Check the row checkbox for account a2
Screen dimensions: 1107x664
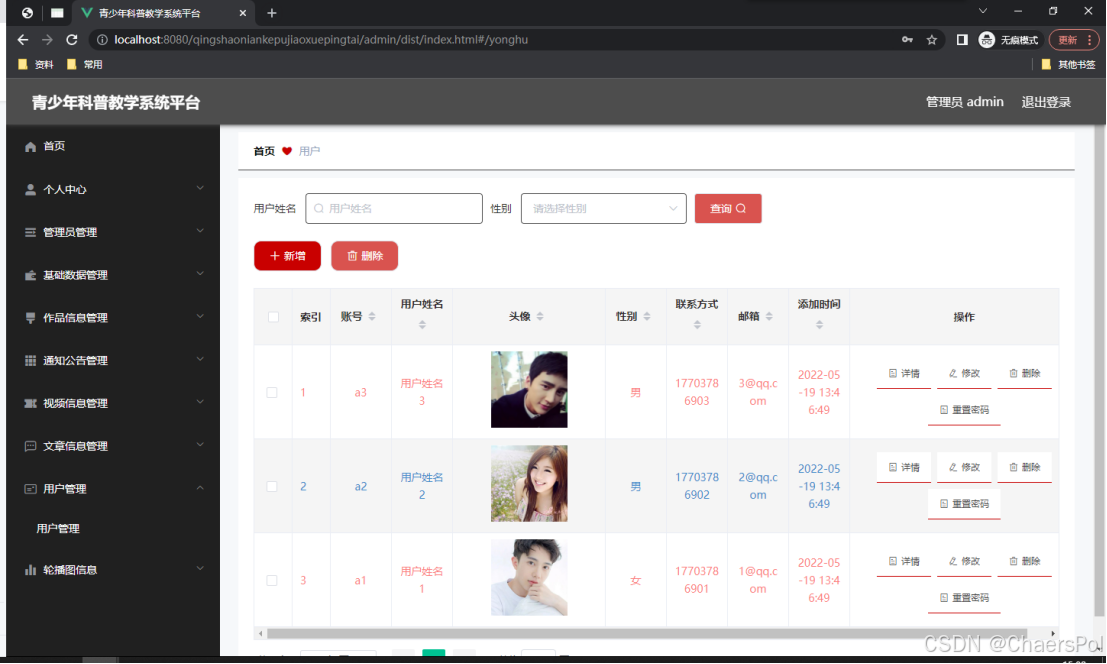pyautogui.click(x=272, y=487)
